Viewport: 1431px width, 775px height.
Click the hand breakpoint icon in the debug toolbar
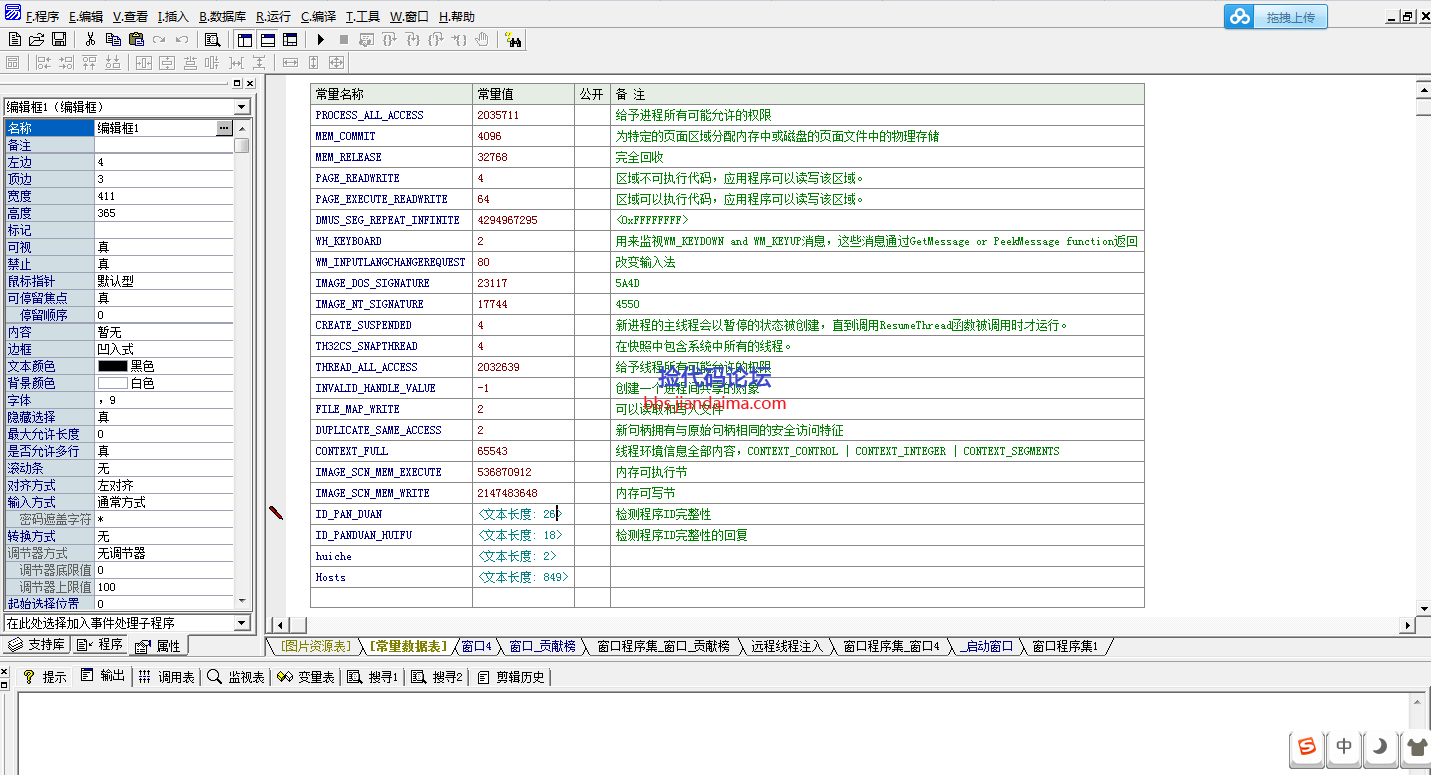(x=482, y=40)
